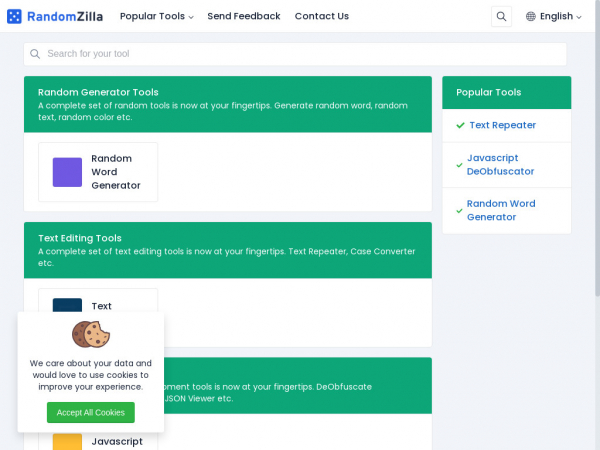Image resolution: width=600 pixels, height=450 pixels.
Task: Open the RandomZilla home link text
Action: pos(65,16)
